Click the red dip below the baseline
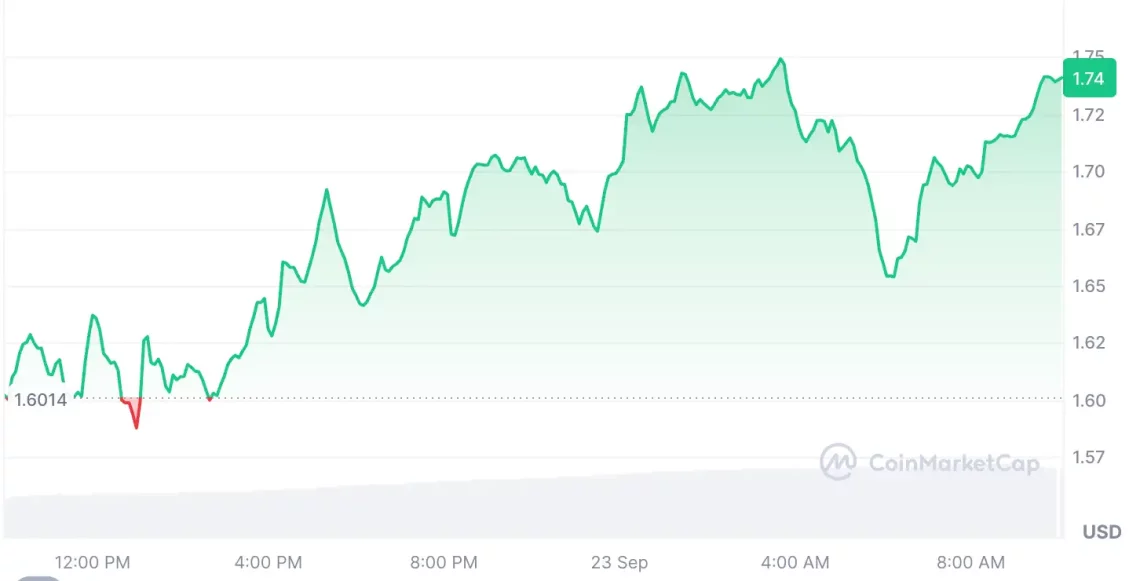The image size is (1140, 581). click(134, 412)
